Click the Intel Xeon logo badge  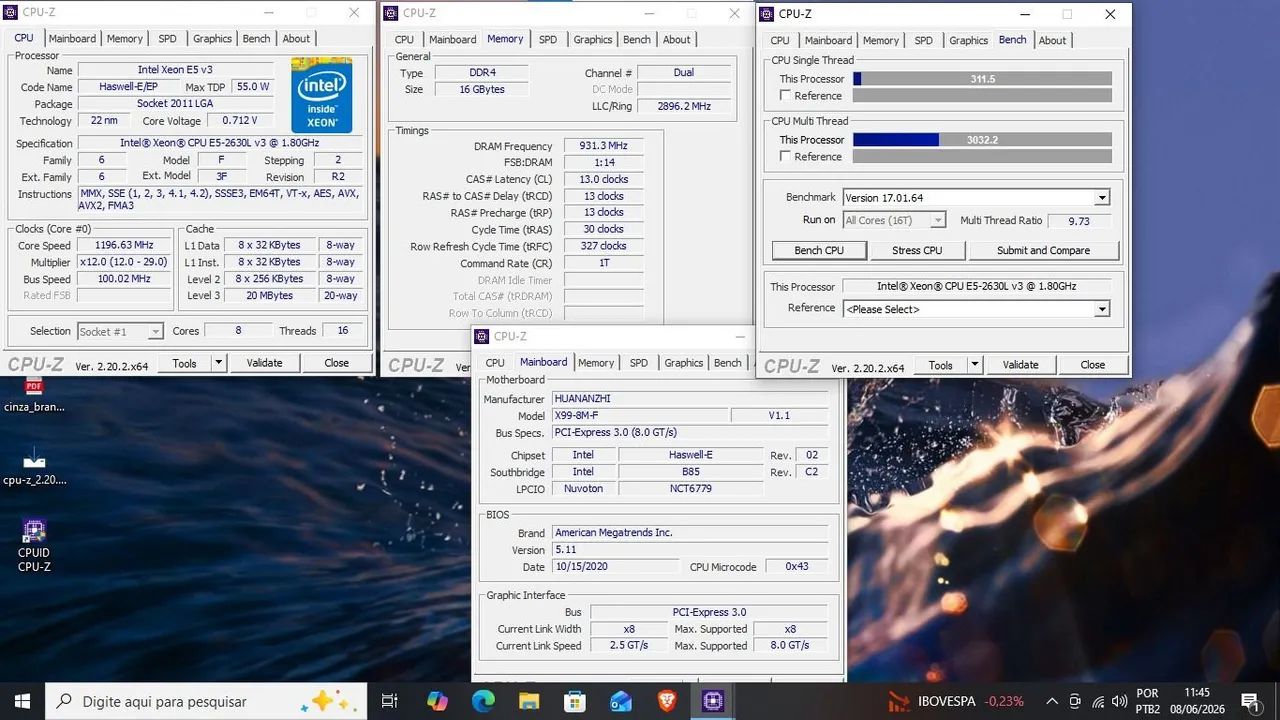point(321,95)
